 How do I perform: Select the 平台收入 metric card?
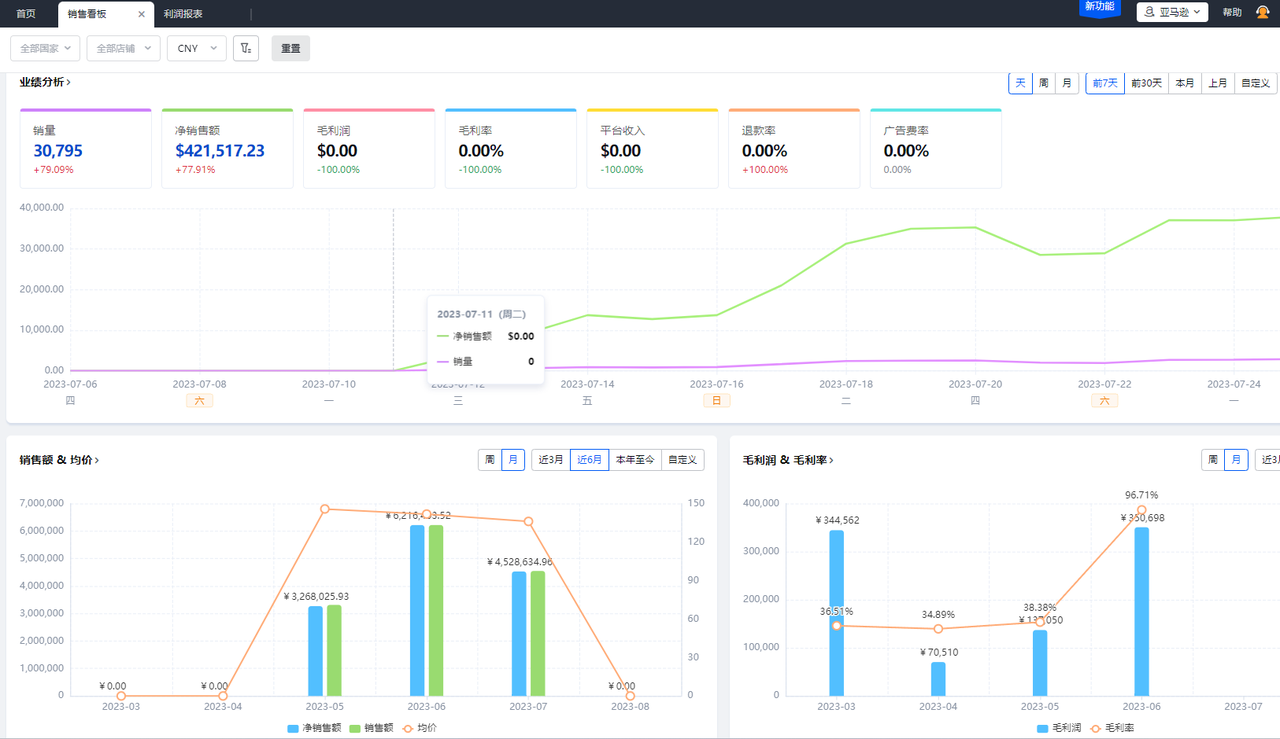(x=652, y=149)
